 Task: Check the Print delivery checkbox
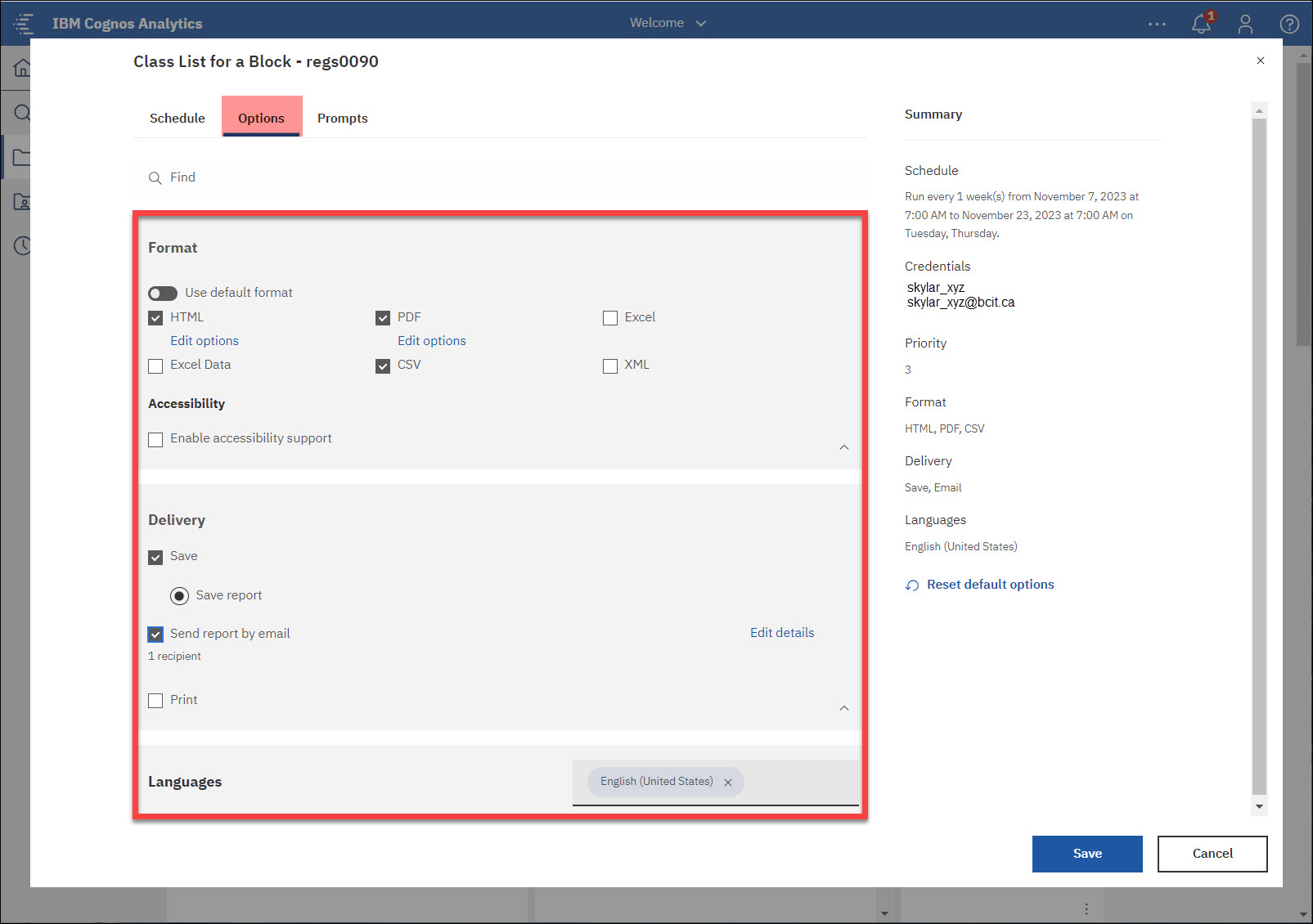point(155,701)
